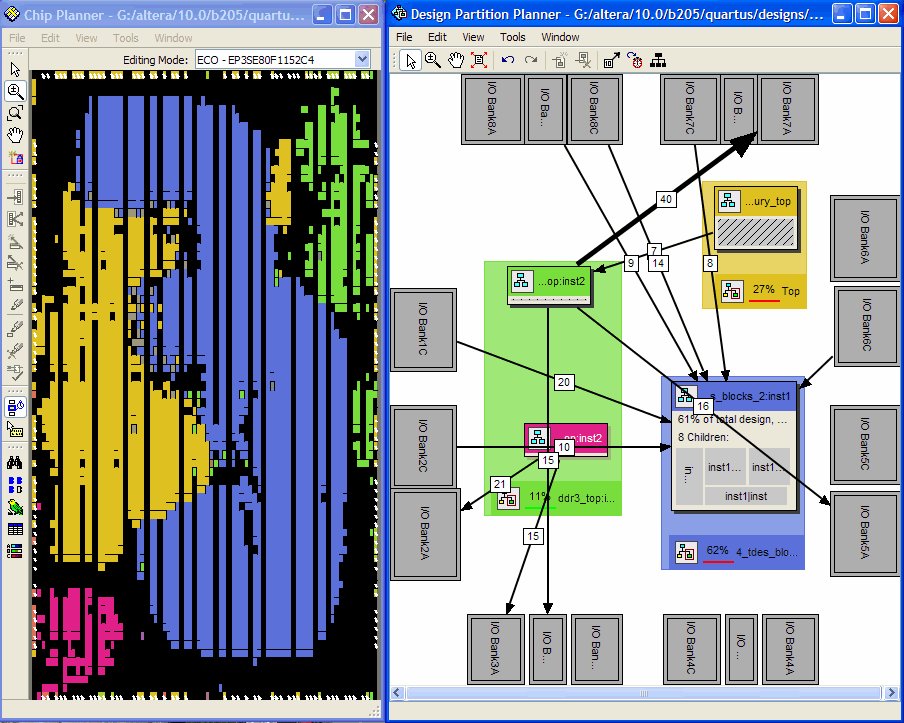Collapse hierarchy icon of s_blocks_2:inst1 block
The width and height of the screenshot is (904, 723).
(x=685, y=396)
